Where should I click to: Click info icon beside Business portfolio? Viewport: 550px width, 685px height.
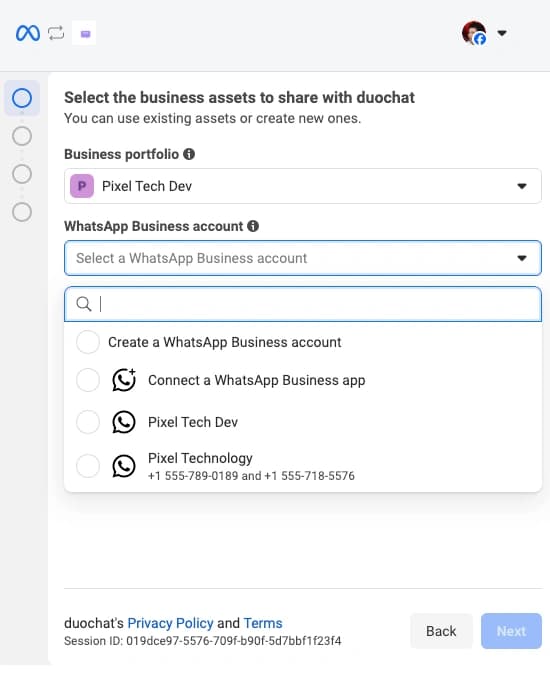coord(189,154)
